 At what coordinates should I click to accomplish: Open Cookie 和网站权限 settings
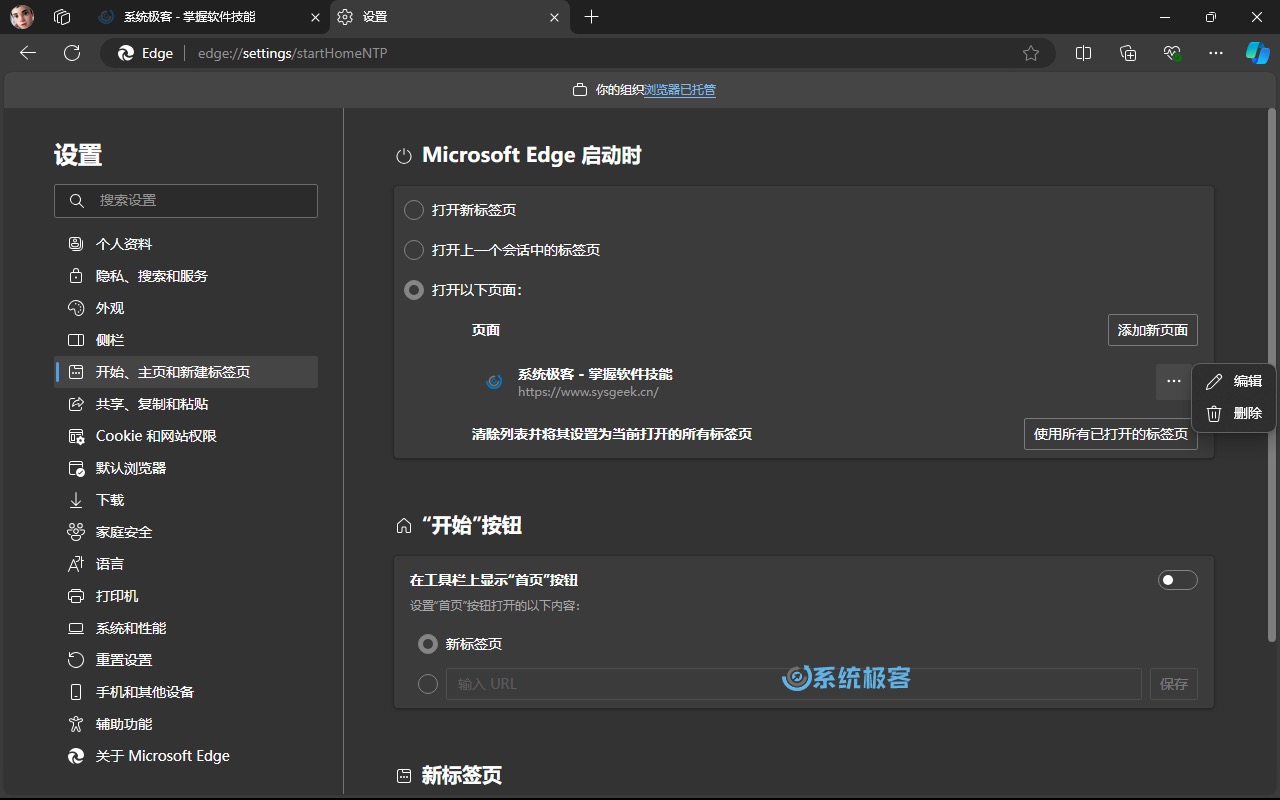pyautogui.click(x=186, y=436)
